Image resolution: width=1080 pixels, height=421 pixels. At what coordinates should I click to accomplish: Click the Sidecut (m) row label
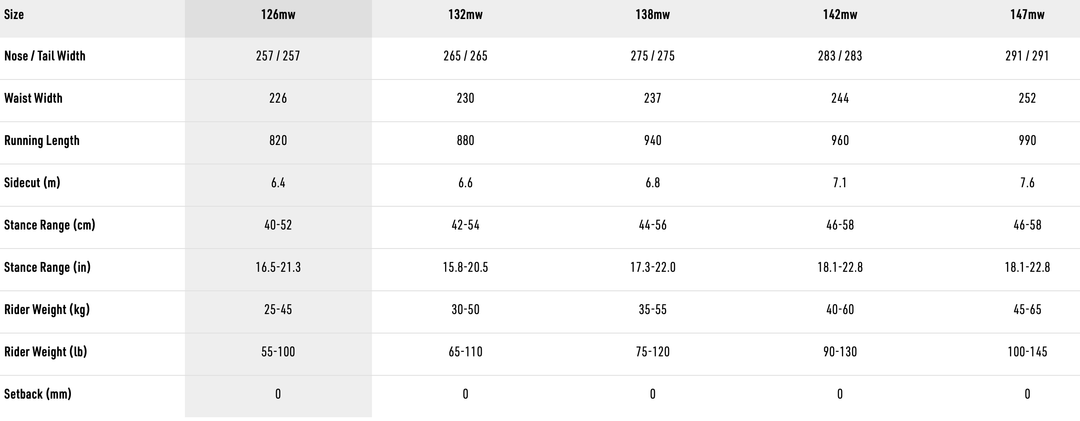[x=35, y=183]
